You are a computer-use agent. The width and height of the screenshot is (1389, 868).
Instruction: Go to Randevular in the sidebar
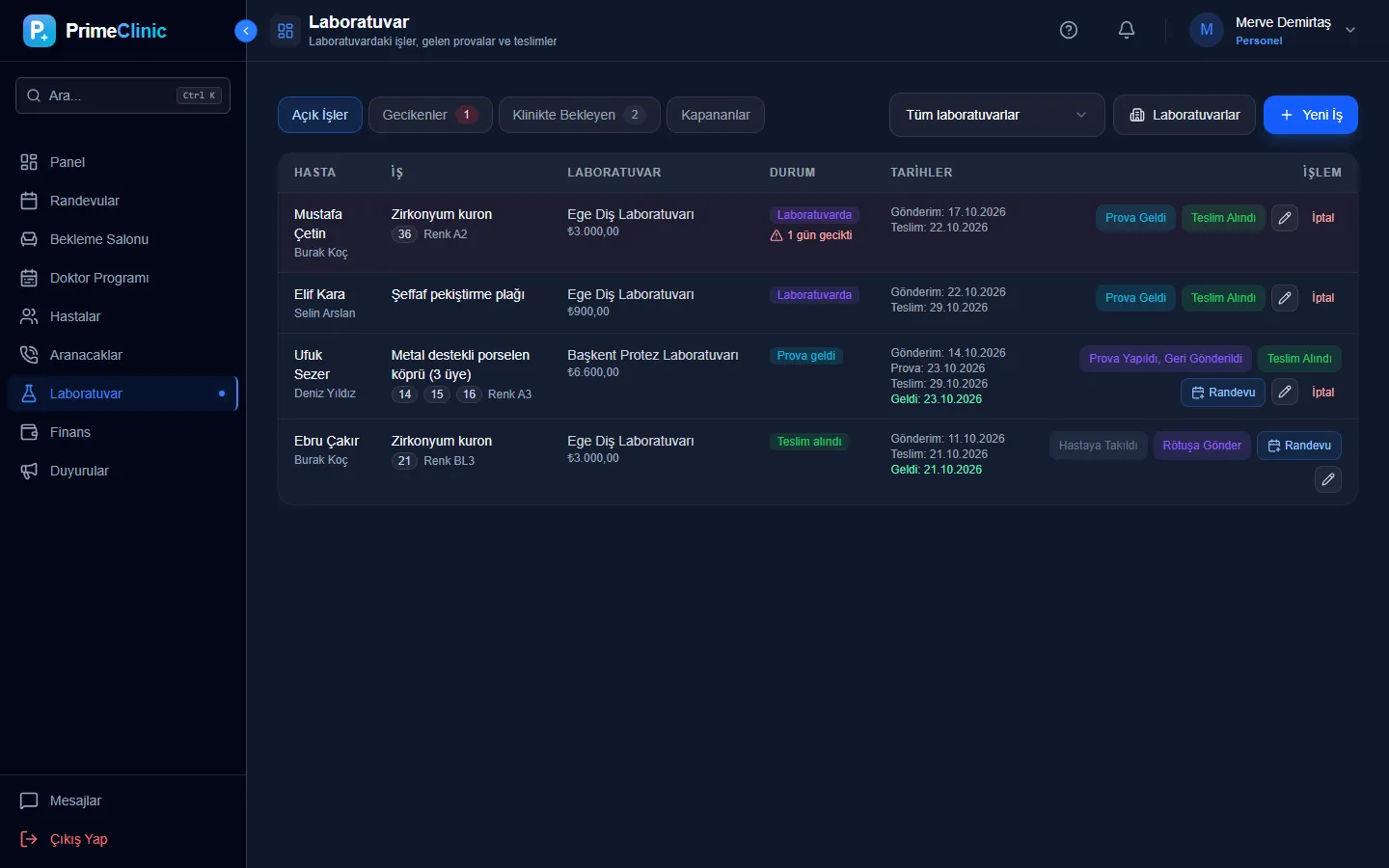tap(123, 201)
